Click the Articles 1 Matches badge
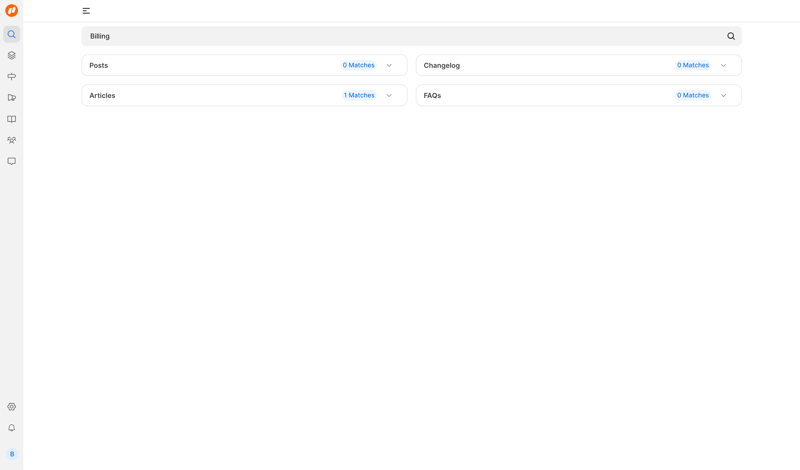800x470 pixels. tap(359, 95)
